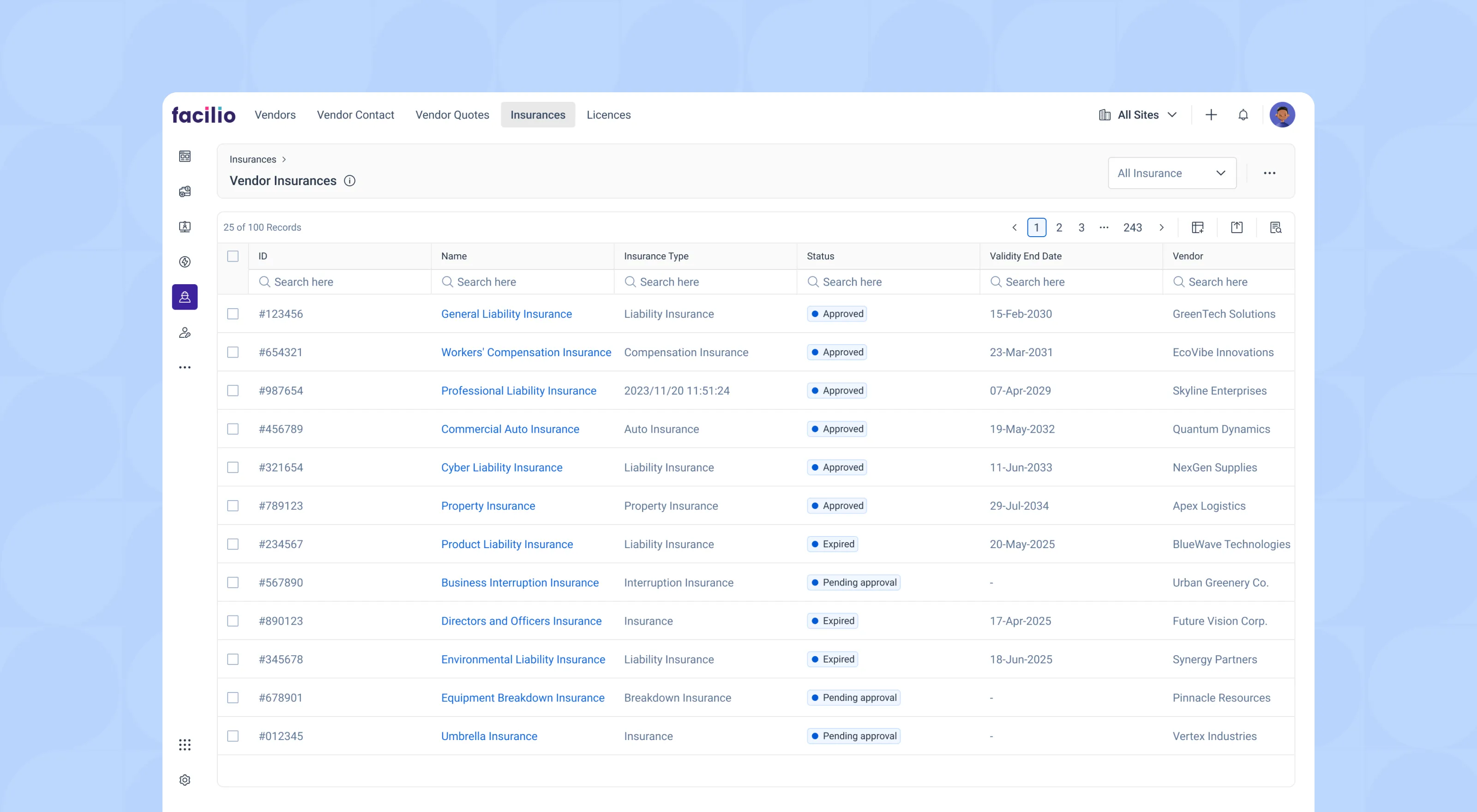This screenshot has width=1477, height=812.
Task: Check the row for #123456
Action: (233, 314)
